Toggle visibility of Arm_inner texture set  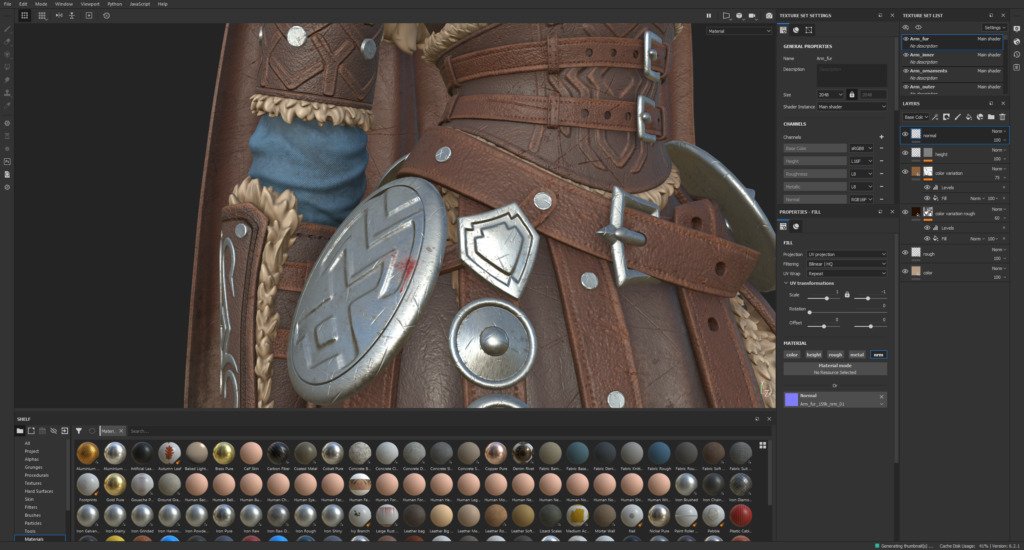(906, 56)
